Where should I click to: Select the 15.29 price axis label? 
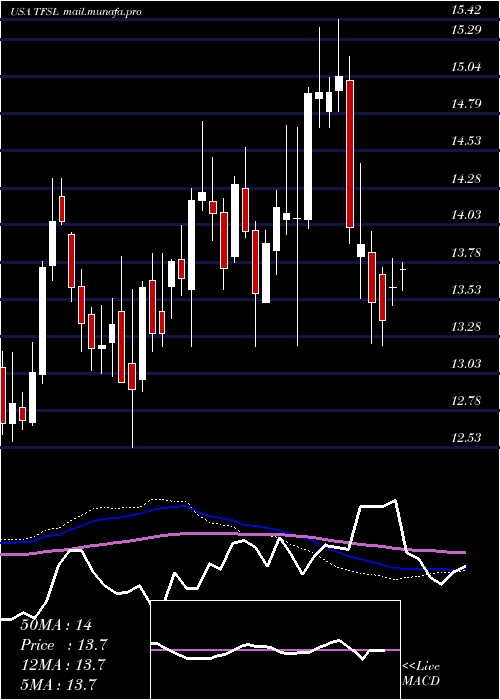click(466, 30)
